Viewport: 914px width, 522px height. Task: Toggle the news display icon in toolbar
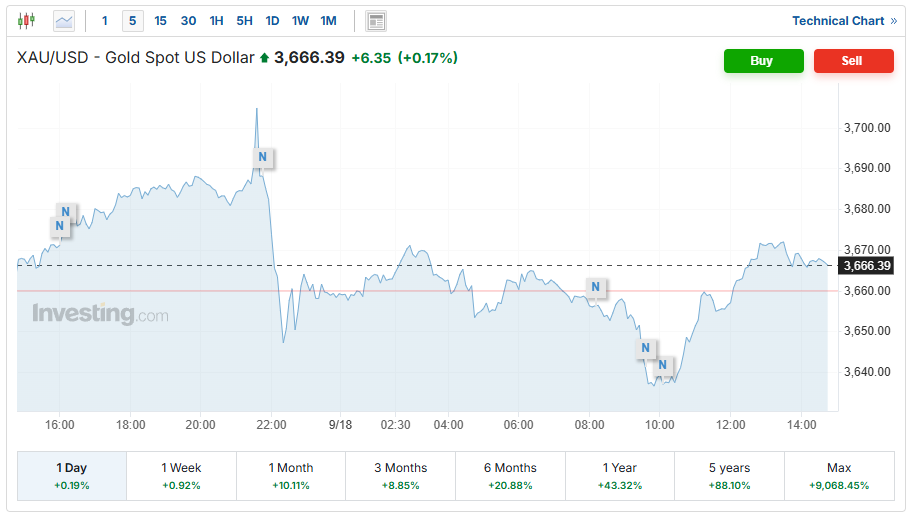pyautogui.click(x=376, y=20)
